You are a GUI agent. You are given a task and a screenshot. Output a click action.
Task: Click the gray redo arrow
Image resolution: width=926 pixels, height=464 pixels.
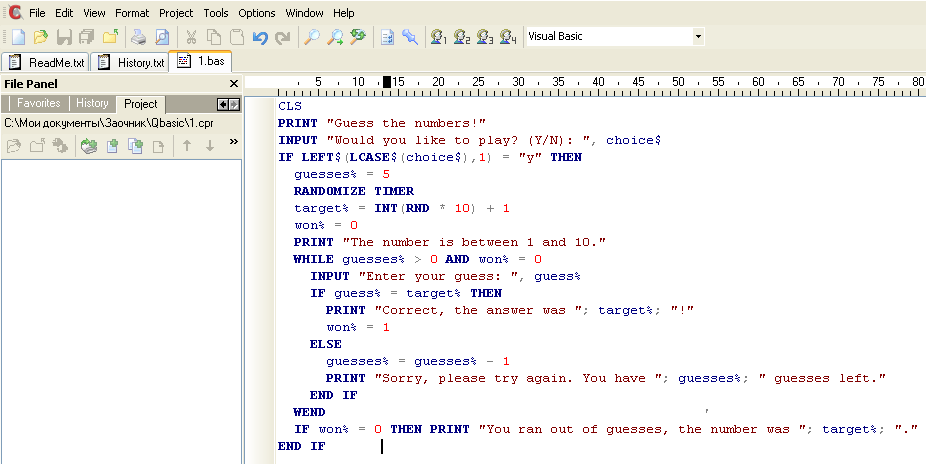pos(283,37)
